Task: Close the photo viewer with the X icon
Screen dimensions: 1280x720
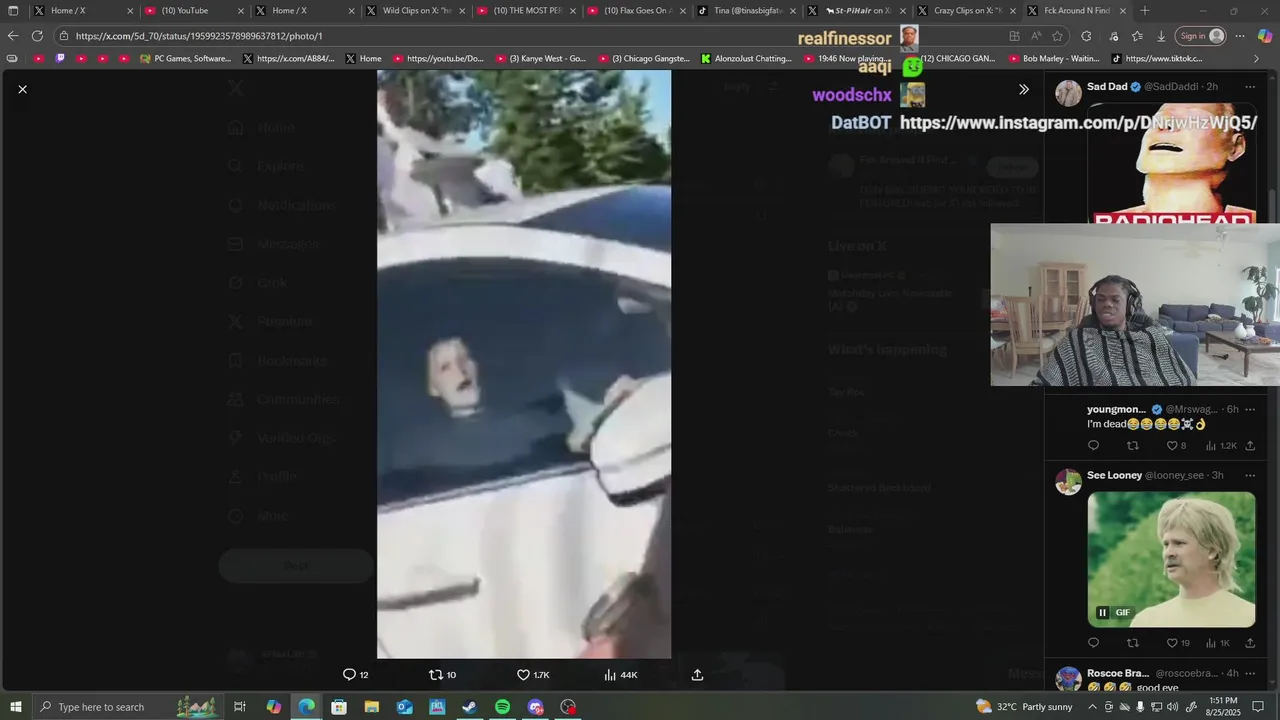Action: click(22, 89)
